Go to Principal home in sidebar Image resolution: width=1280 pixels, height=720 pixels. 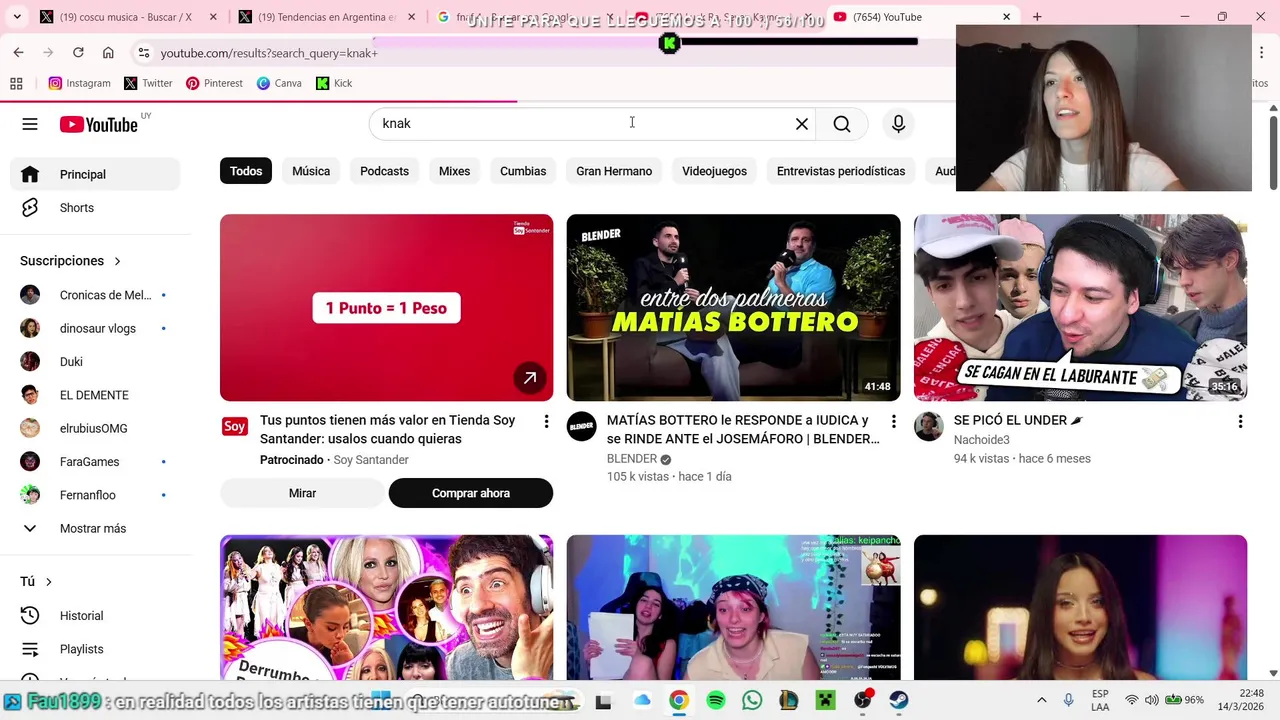(95, 174)
